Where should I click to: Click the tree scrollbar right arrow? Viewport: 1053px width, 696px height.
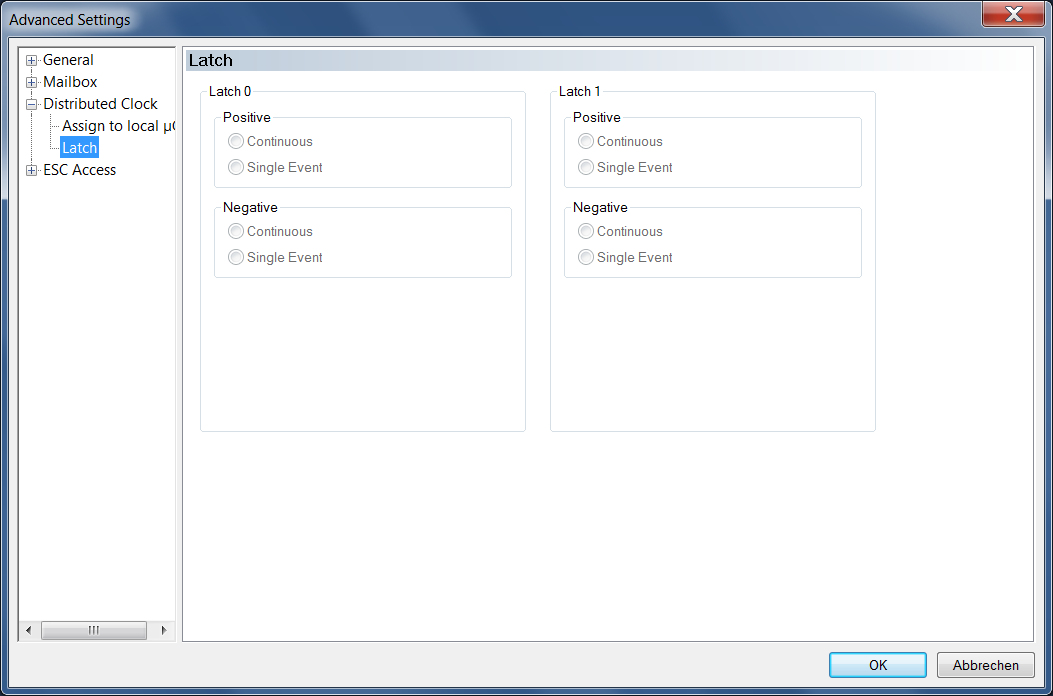click(164, 630)
